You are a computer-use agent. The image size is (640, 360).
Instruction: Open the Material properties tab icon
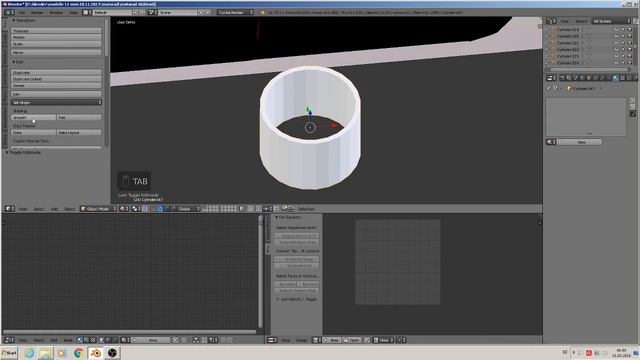coord(616,78)
